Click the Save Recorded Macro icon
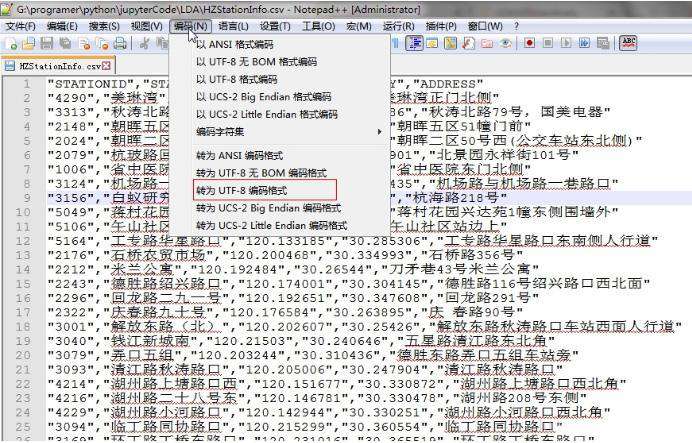The width and height of the screenshot is (692, 443). [603, 43]
